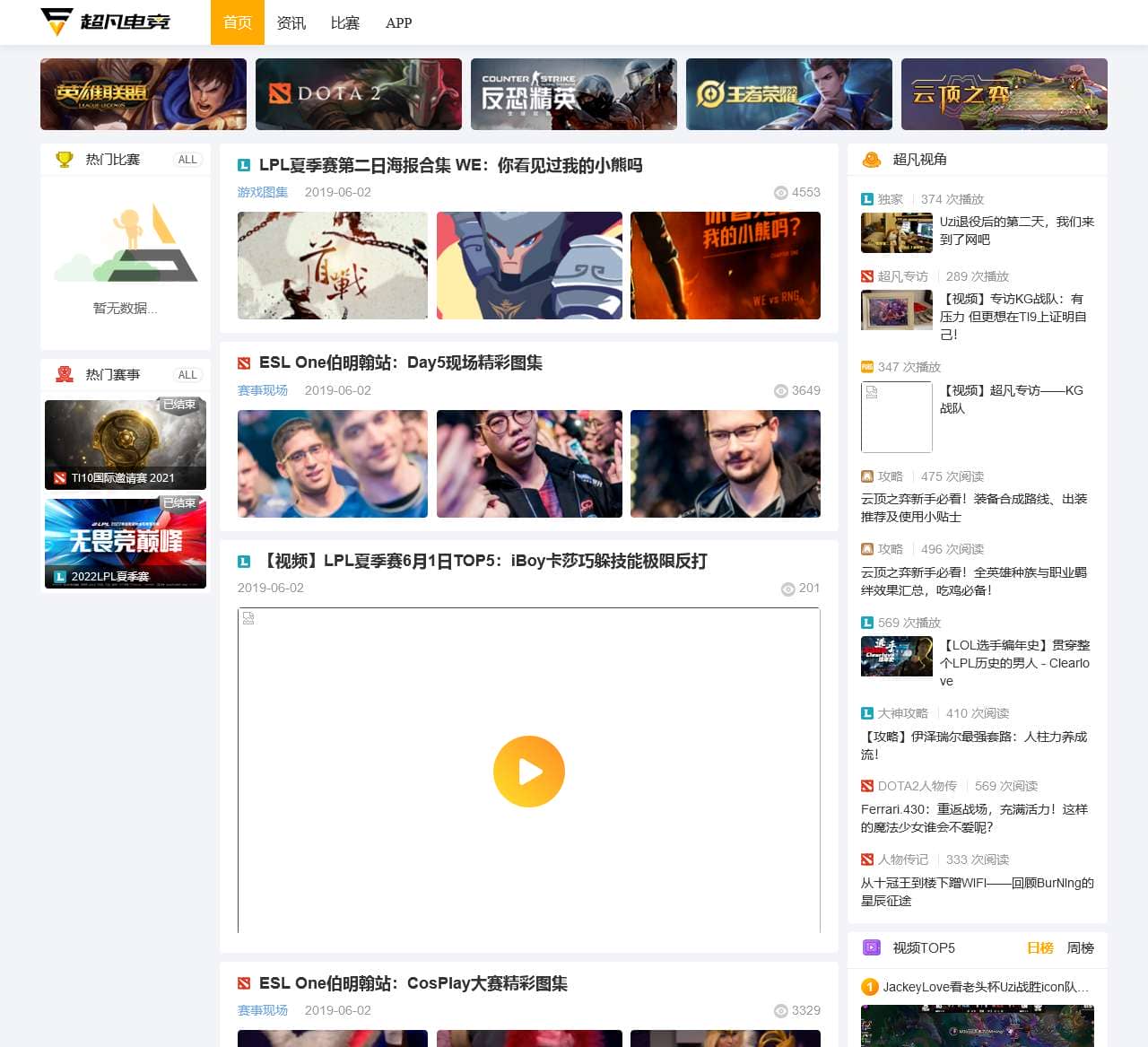This screenshot has height=1047, width=1148.
Task: Open the Day5 photo of man with glasses
Action: pyautogui.click(x=529, y=464)
